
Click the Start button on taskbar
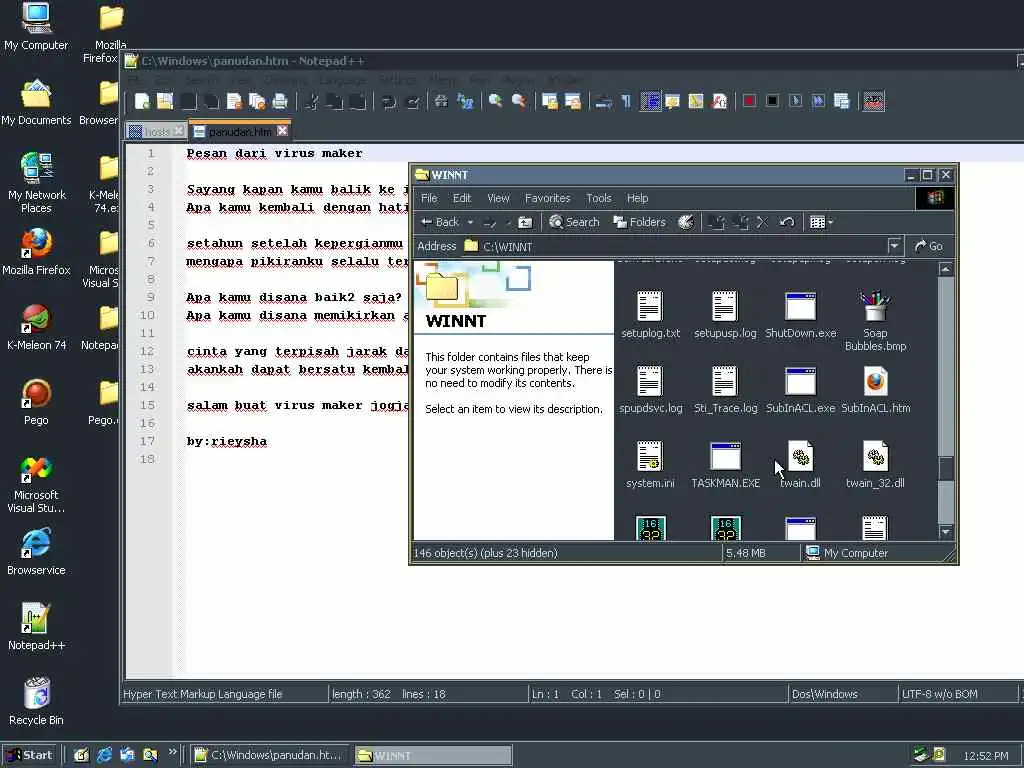tap(29, 756)
